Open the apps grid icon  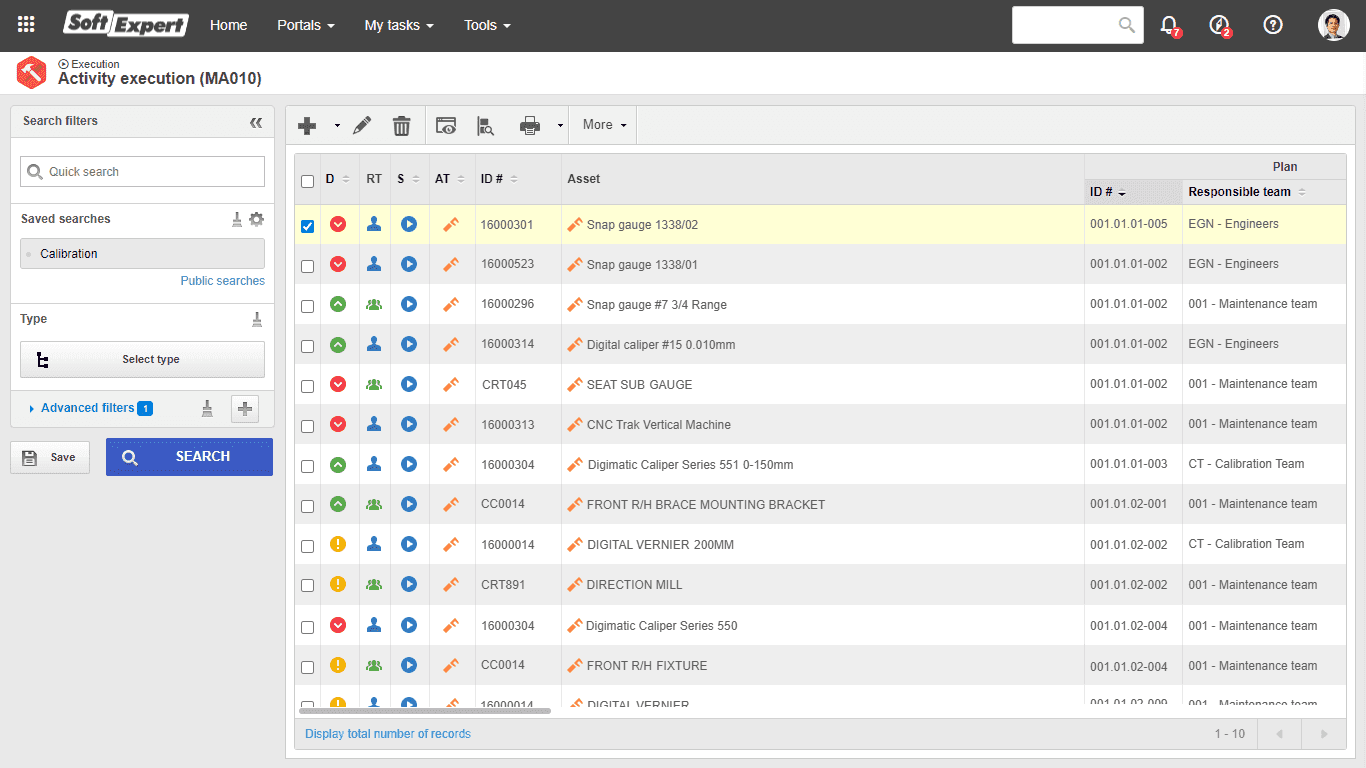pyautogui.click(x=26, y=25)
